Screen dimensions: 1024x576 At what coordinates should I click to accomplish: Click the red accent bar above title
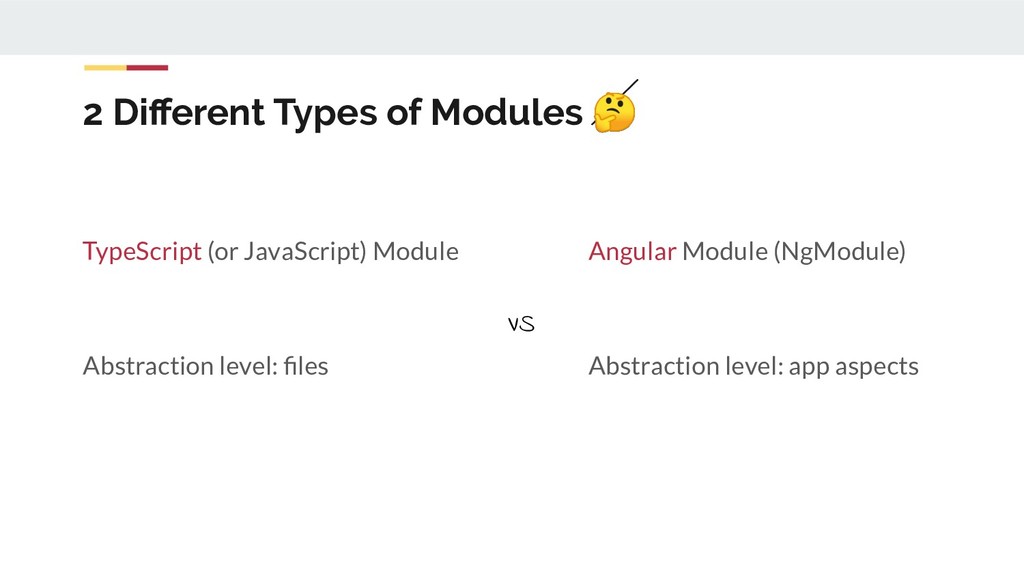(x=147, y=68)
